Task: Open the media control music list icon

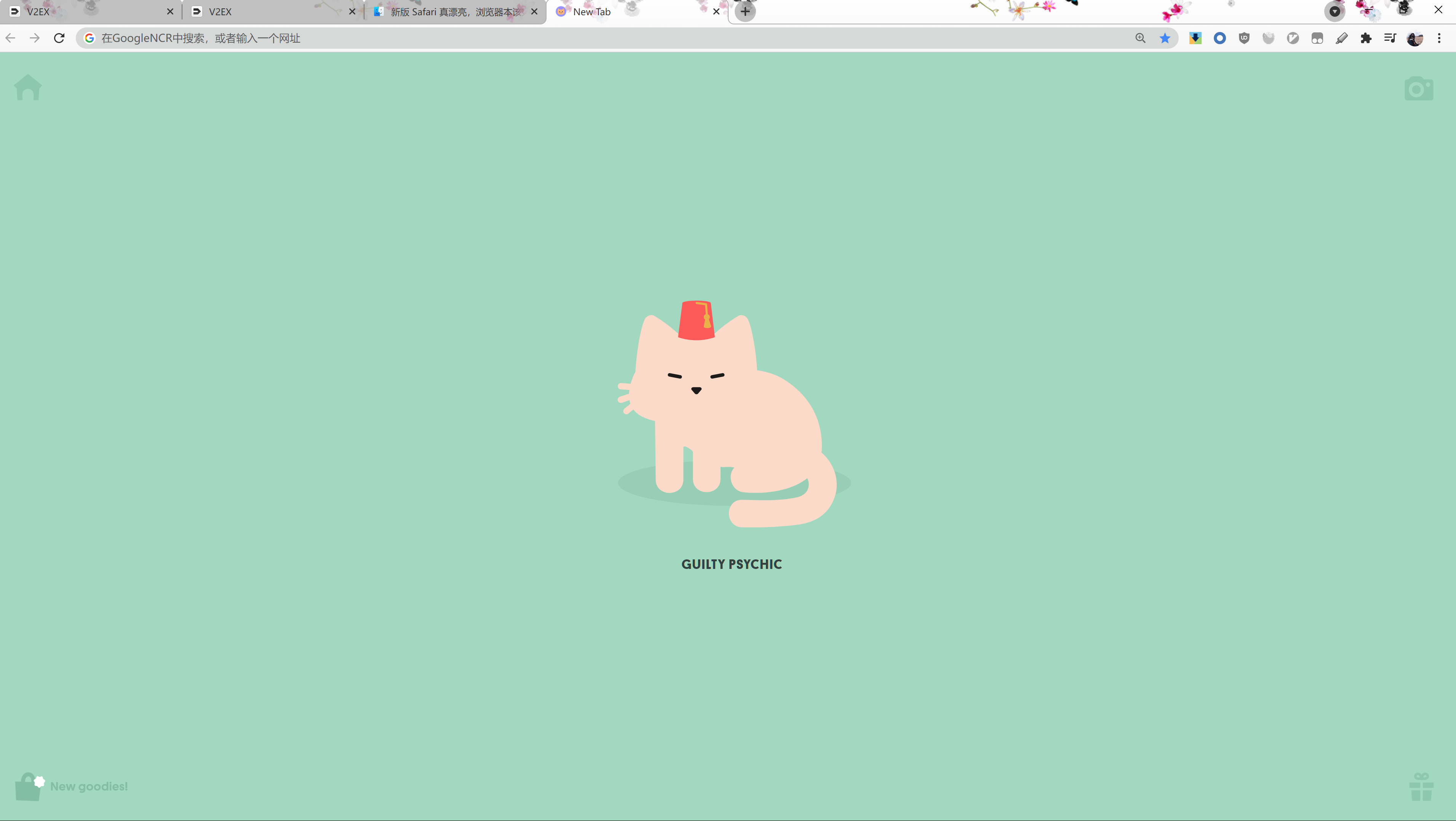Action: point(1390,38)
